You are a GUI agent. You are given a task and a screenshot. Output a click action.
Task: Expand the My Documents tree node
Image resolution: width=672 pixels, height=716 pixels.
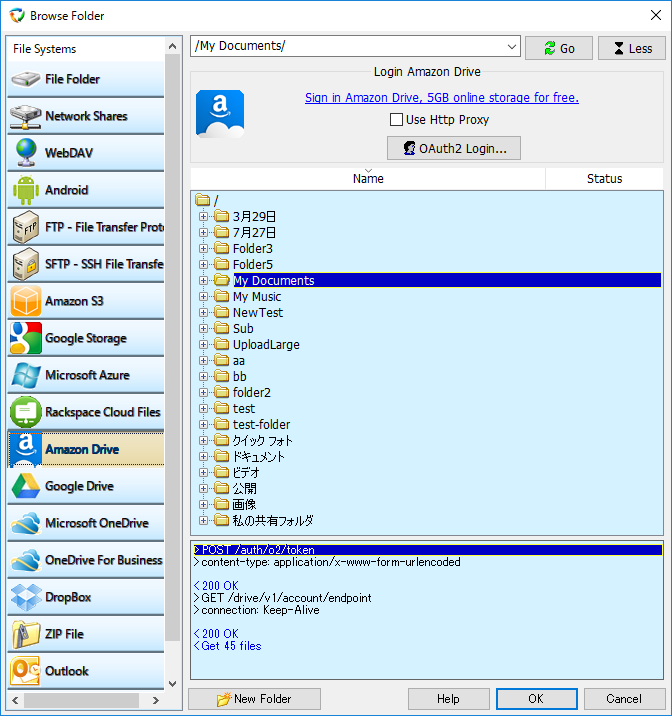pyautogui.click(x=204, y=280)
